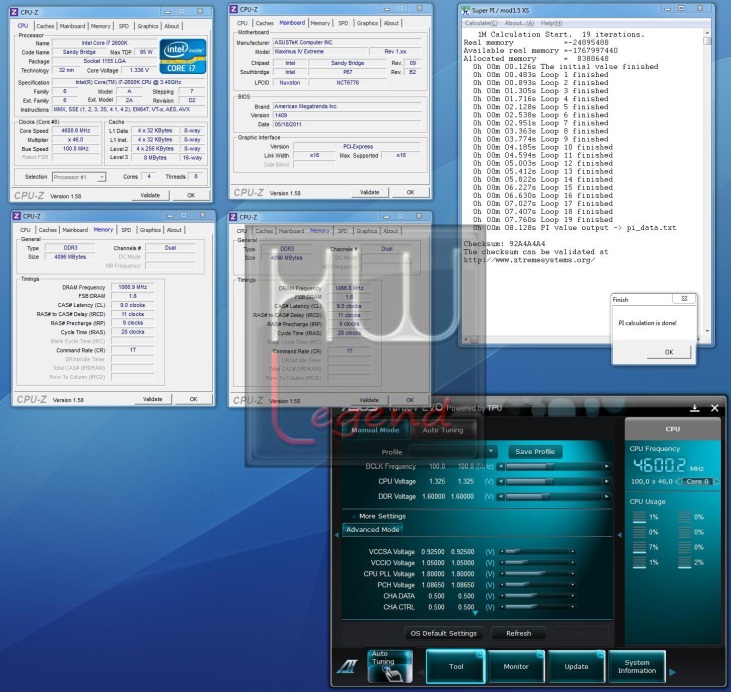Click the Maximus IV Extreme model field
The height and width of the screenshot is (692, 731).
[x=319, y=52]
